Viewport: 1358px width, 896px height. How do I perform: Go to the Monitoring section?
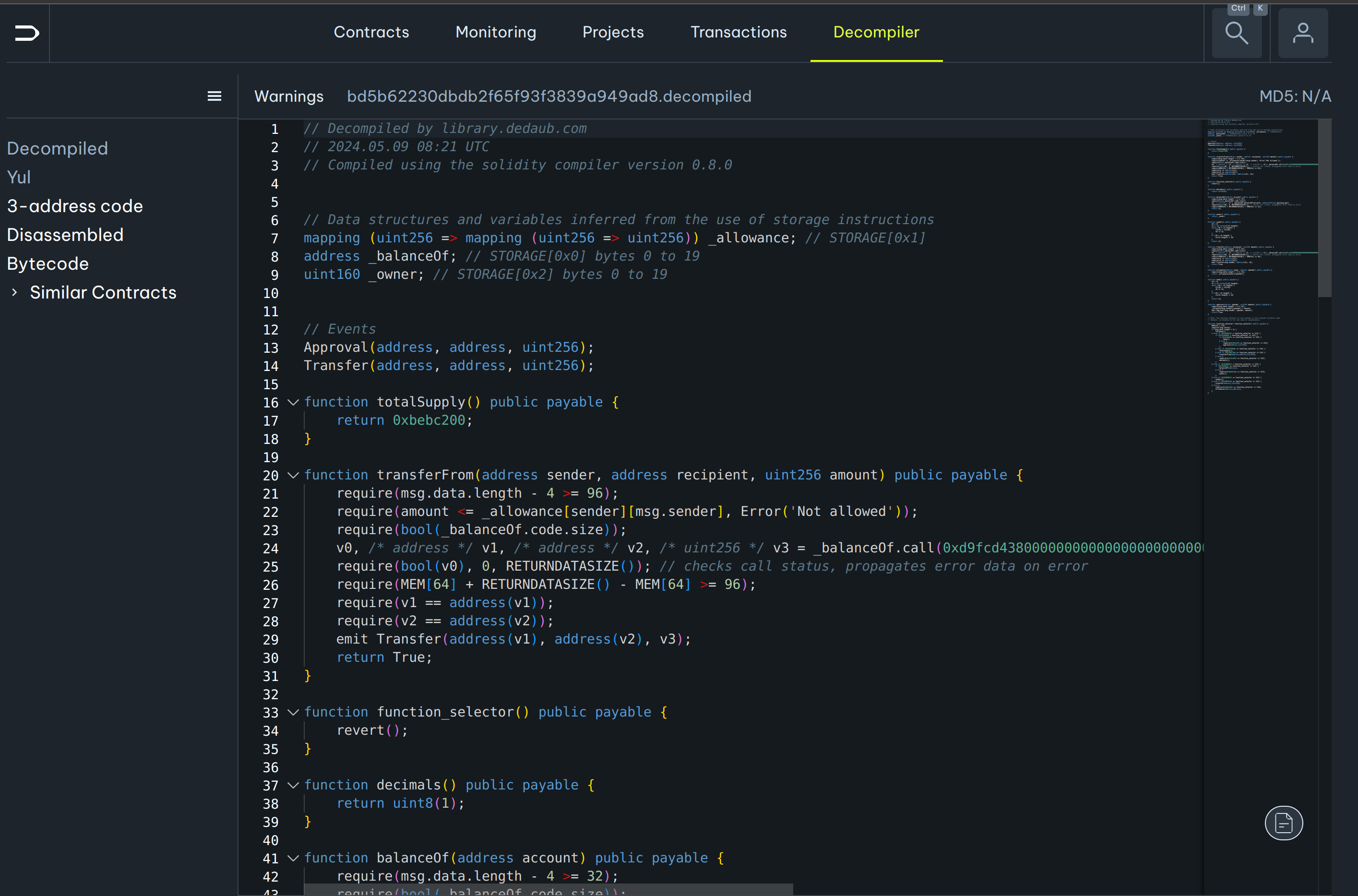495,32
